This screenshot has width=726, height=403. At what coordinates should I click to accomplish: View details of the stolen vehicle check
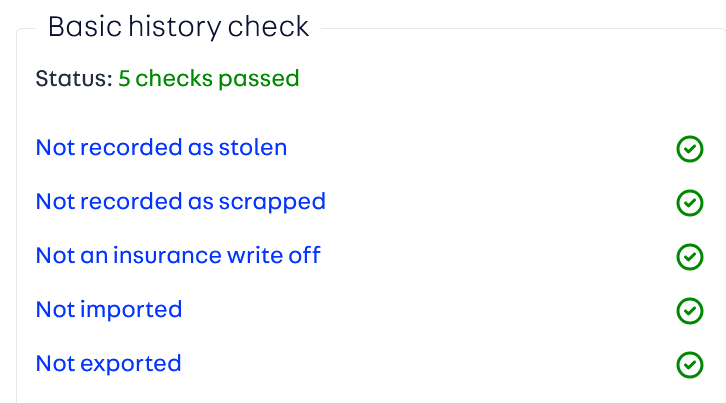[x=161, y=148]
